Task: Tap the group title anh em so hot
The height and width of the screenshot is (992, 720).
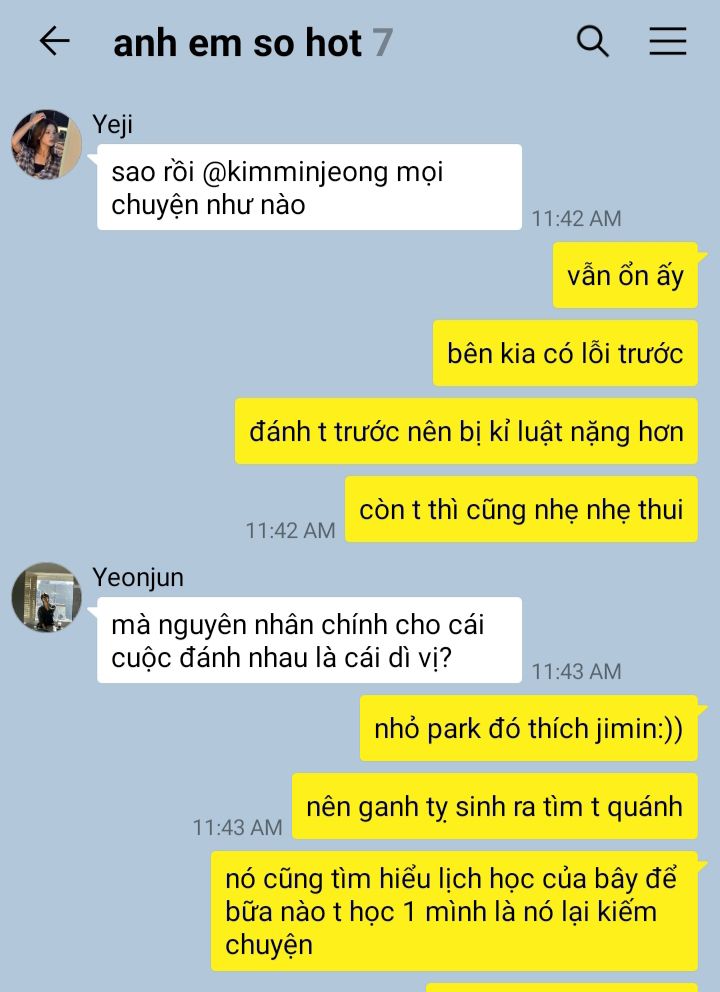Action: 237,43
